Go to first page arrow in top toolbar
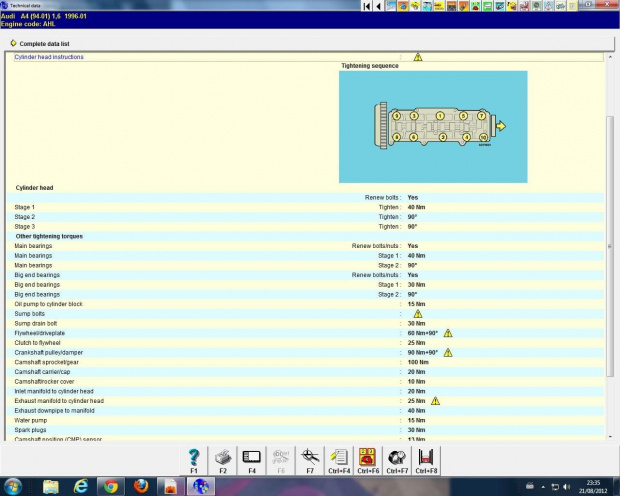620x496 pixels. (x=366, y=7)
